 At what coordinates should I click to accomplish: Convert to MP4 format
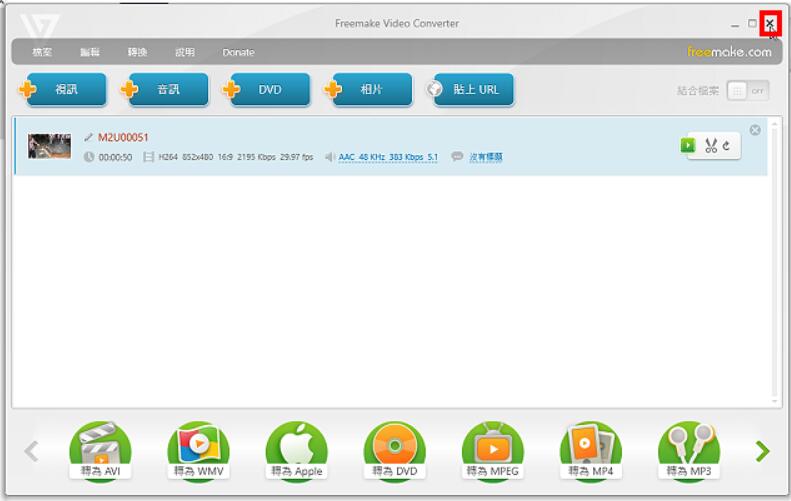pyautogui.click(x=591, y=451)
